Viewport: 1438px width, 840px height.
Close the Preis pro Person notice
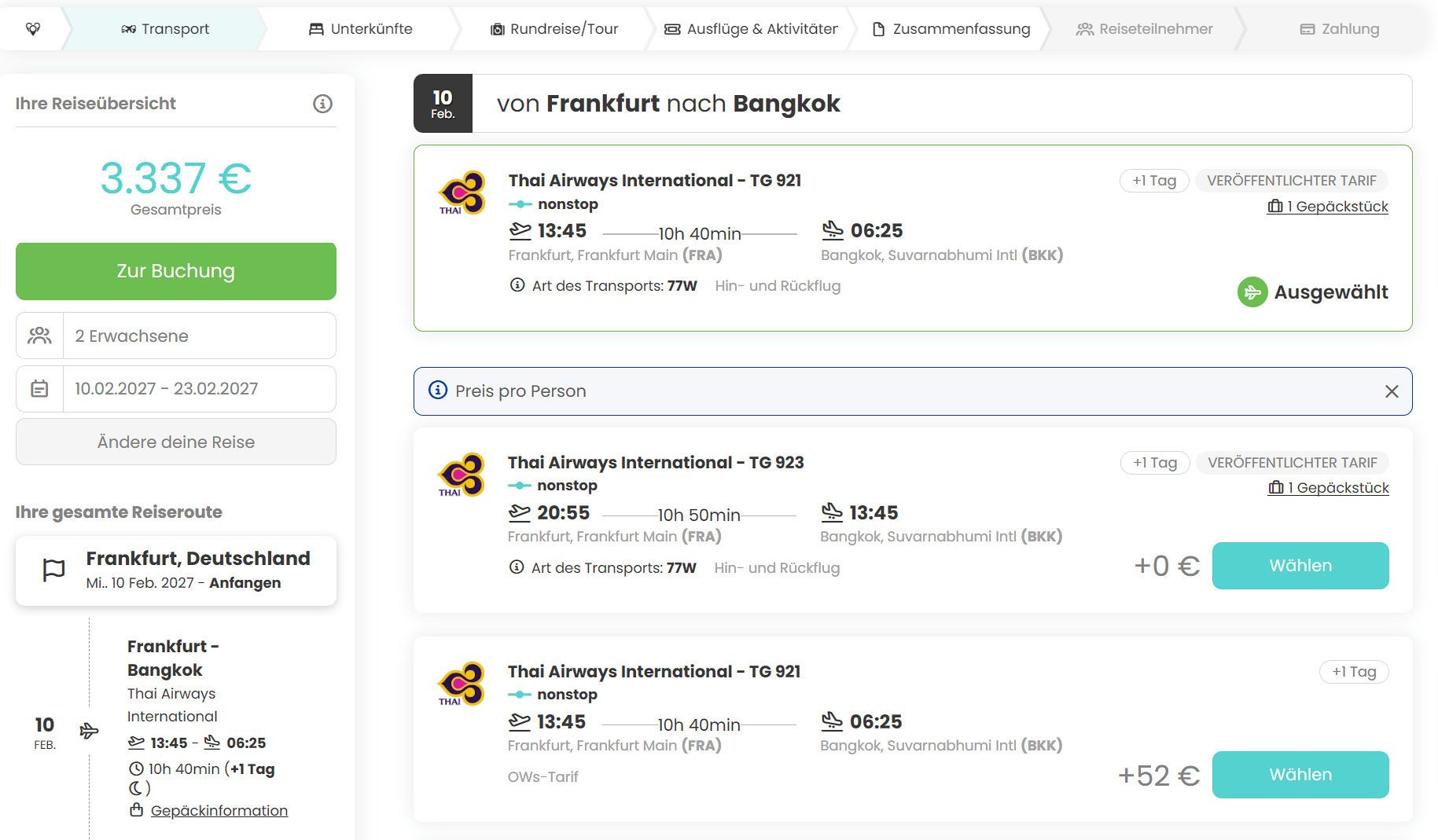coord(1391,391)
